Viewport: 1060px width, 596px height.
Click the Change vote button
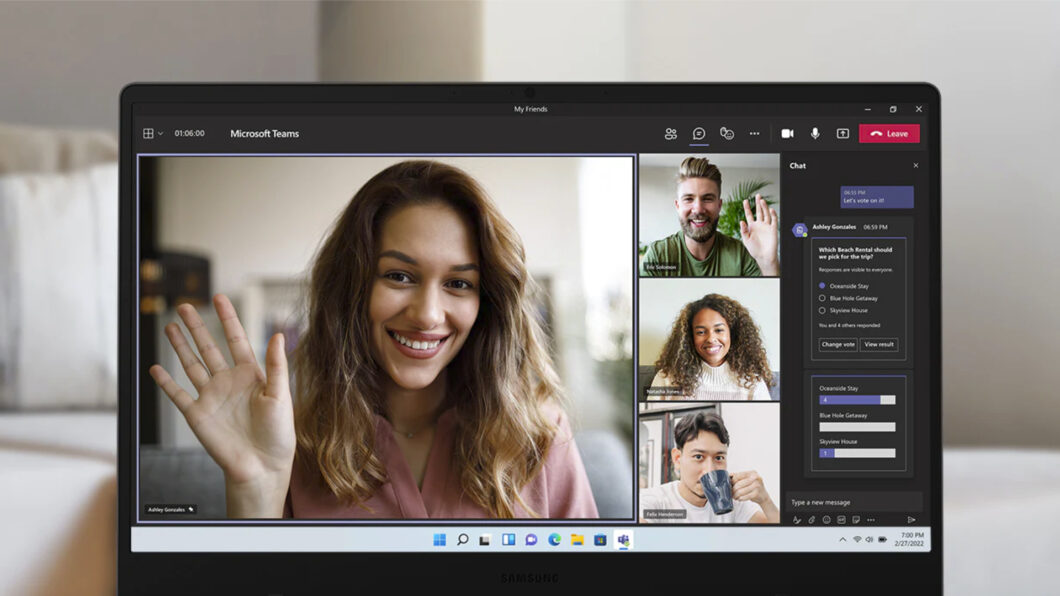(838, 345)
